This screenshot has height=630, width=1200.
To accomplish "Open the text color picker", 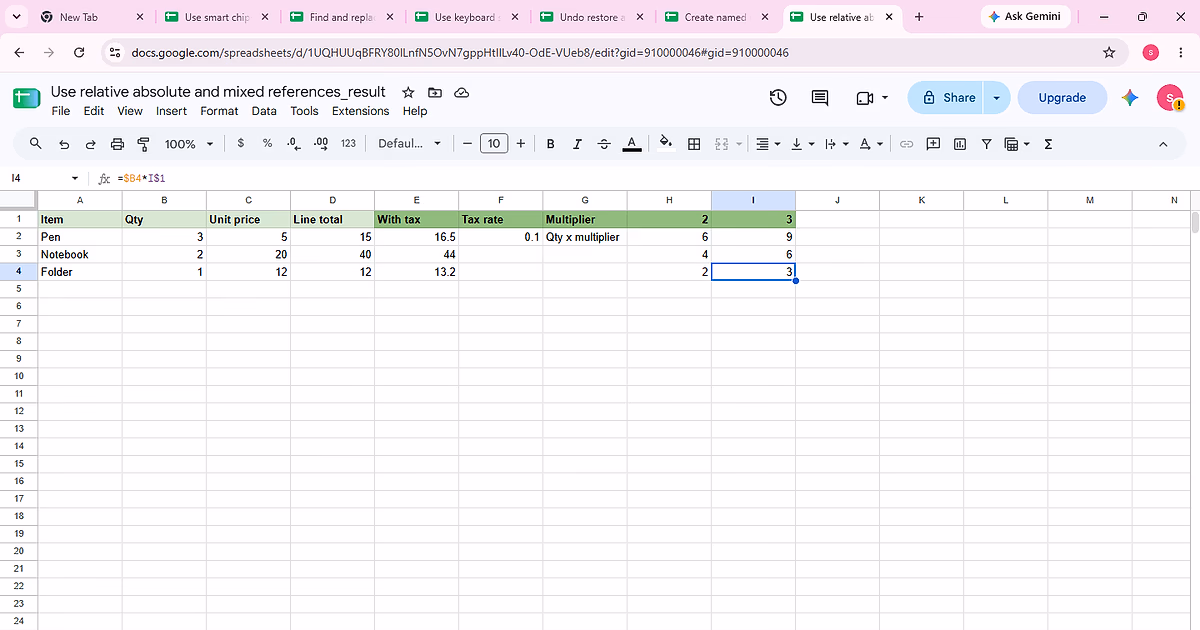I will click(631, 144).
